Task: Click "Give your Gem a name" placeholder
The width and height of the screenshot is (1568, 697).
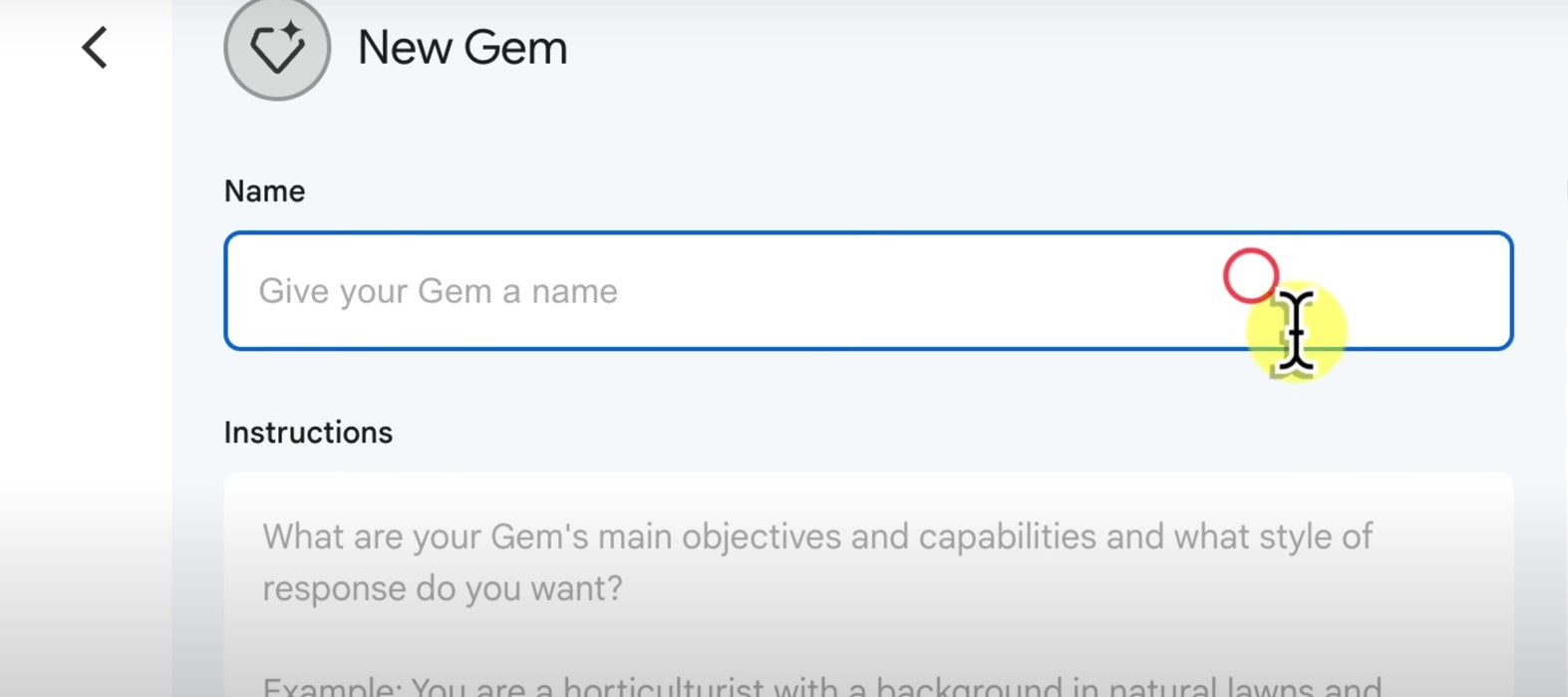Action: 439,291
